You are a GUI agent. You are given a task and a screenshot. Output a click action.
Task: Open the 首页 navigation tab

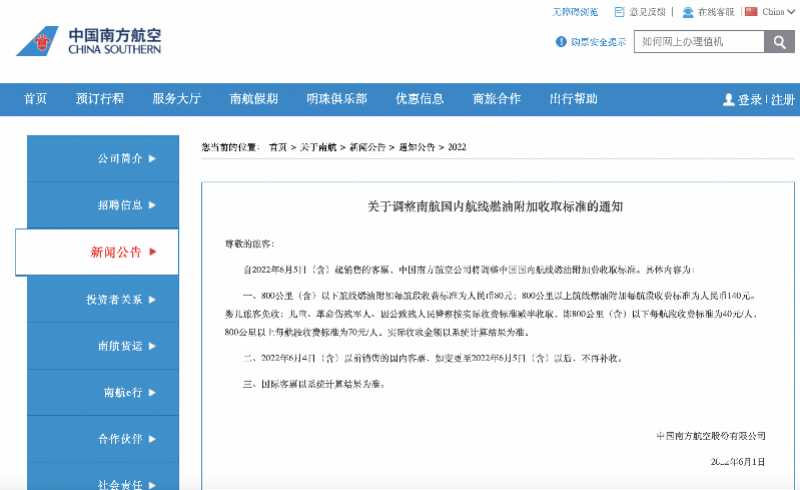coord(36,99)
